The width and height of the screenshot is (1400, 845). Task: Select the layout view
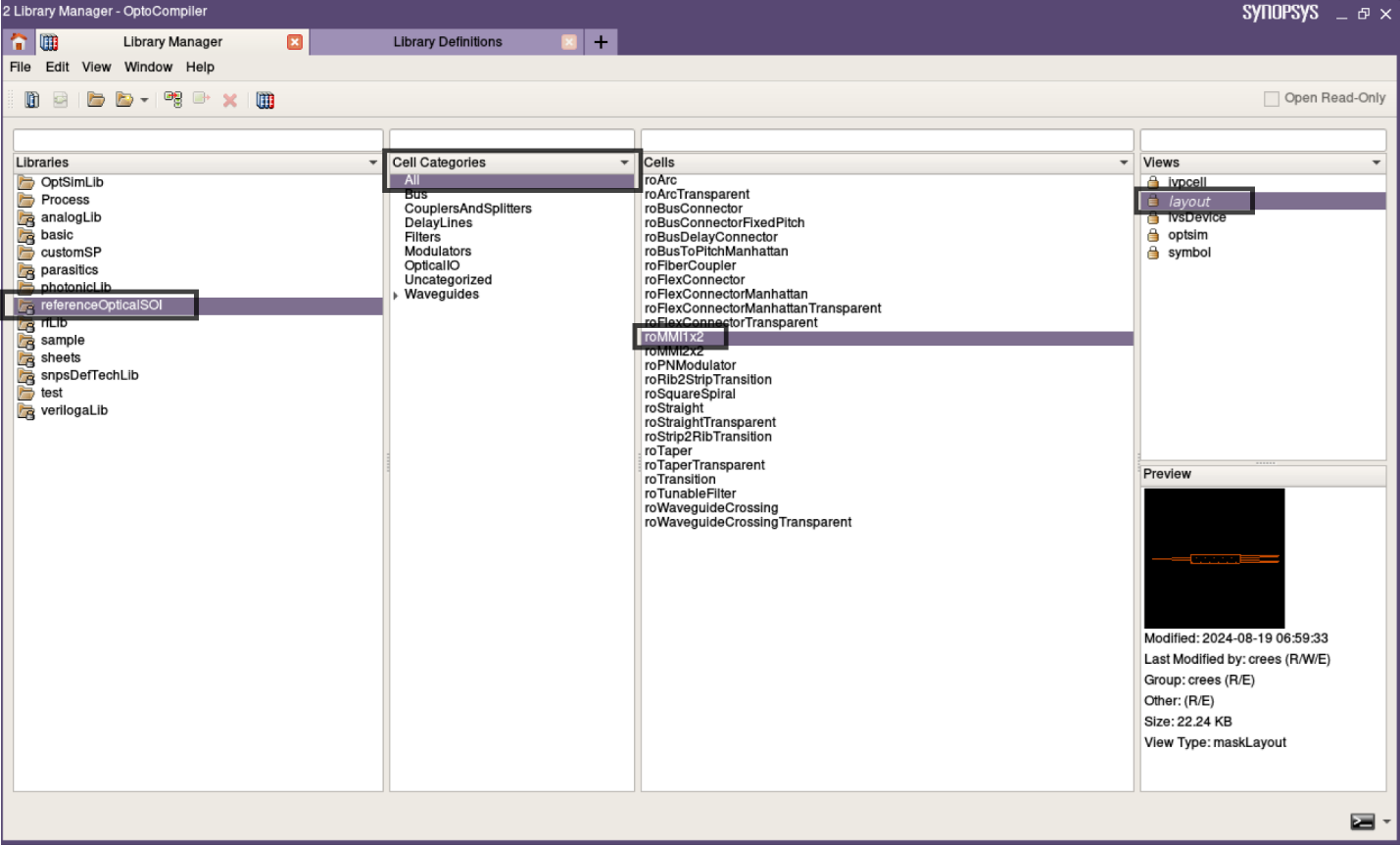[1263, 201]
